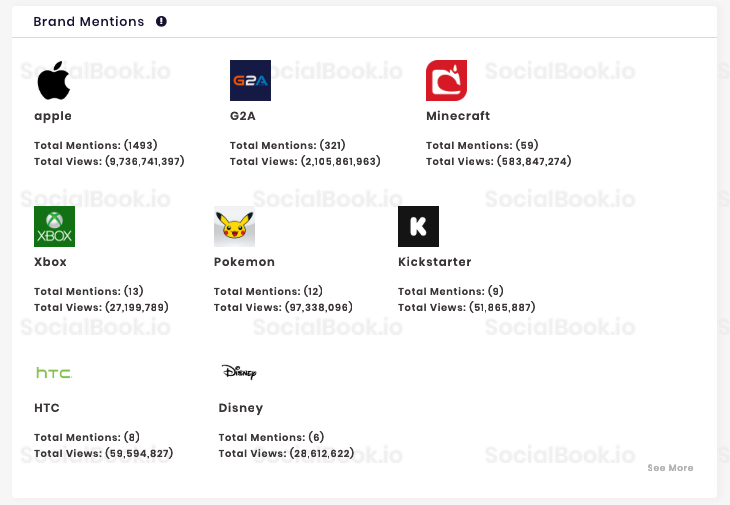
Task: Click Pokemon Total Mentions (12)
Action: (268, 291)
